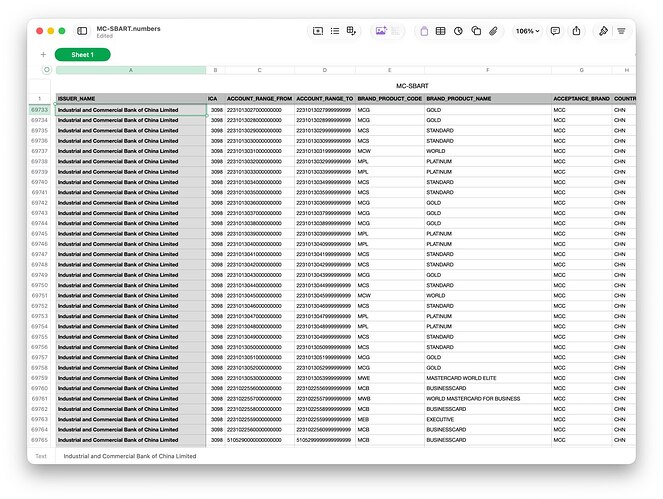Click STANDARD cell in row 69735
Image resolution: width=663 pixels, height=499 pixels.
488,131
